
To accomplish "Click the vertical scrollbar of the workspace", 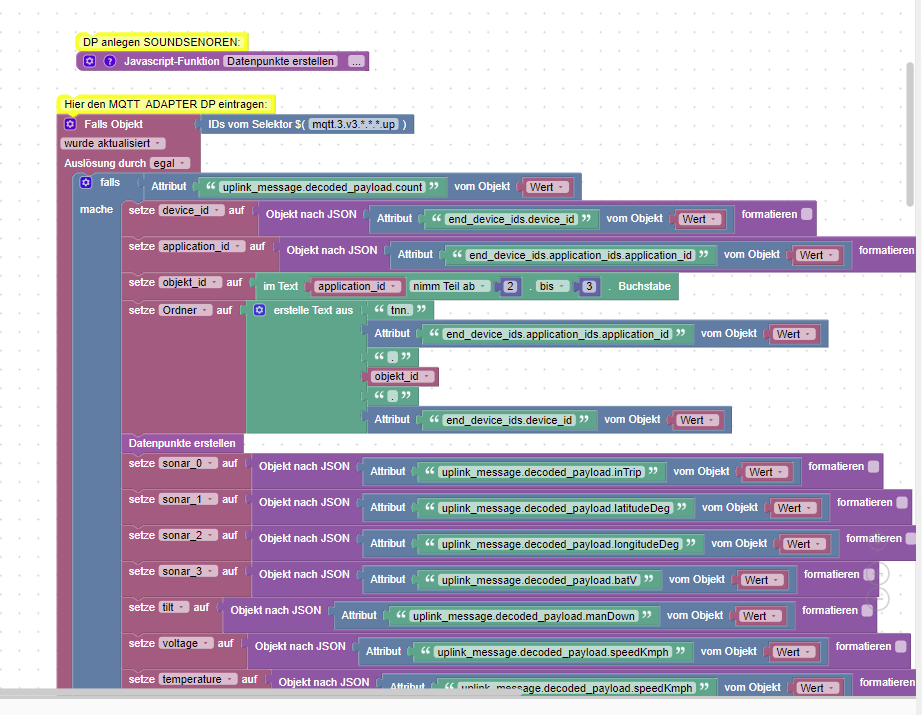I will point(910,134).
